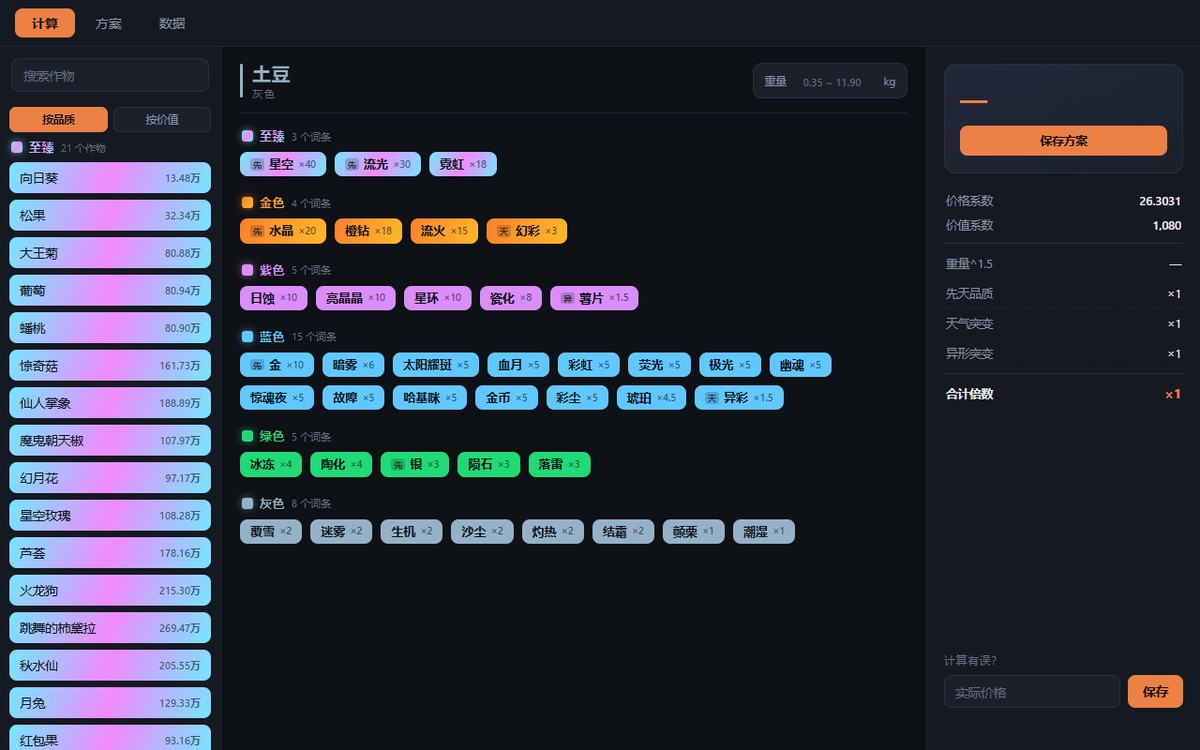1200x750 pixels.
Task: Enable the 霓虹 ×18 modifier chip
Action: point(463,164)
